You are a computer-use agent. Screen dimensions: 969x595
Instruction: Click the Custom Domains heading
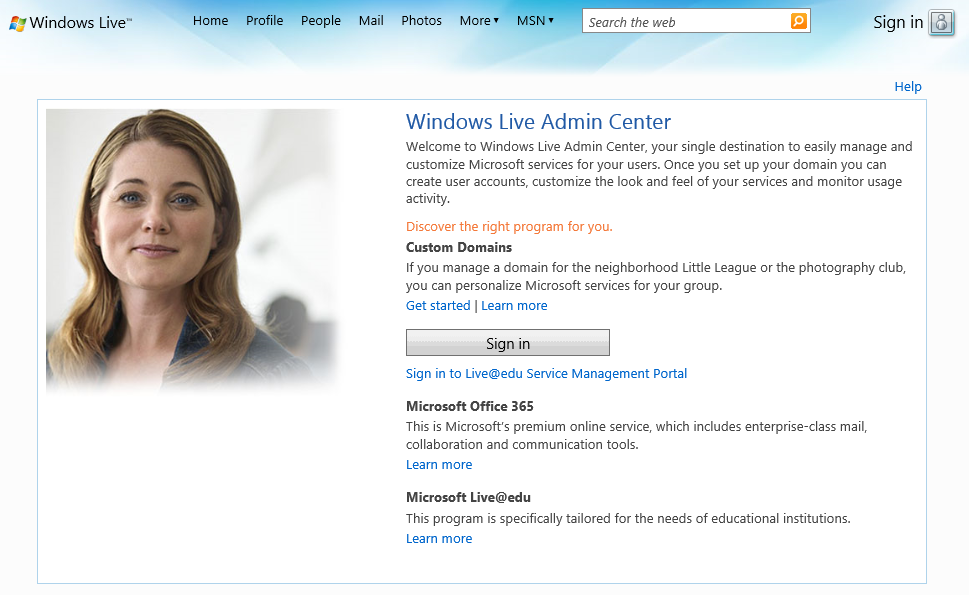[x=459, y=247]
